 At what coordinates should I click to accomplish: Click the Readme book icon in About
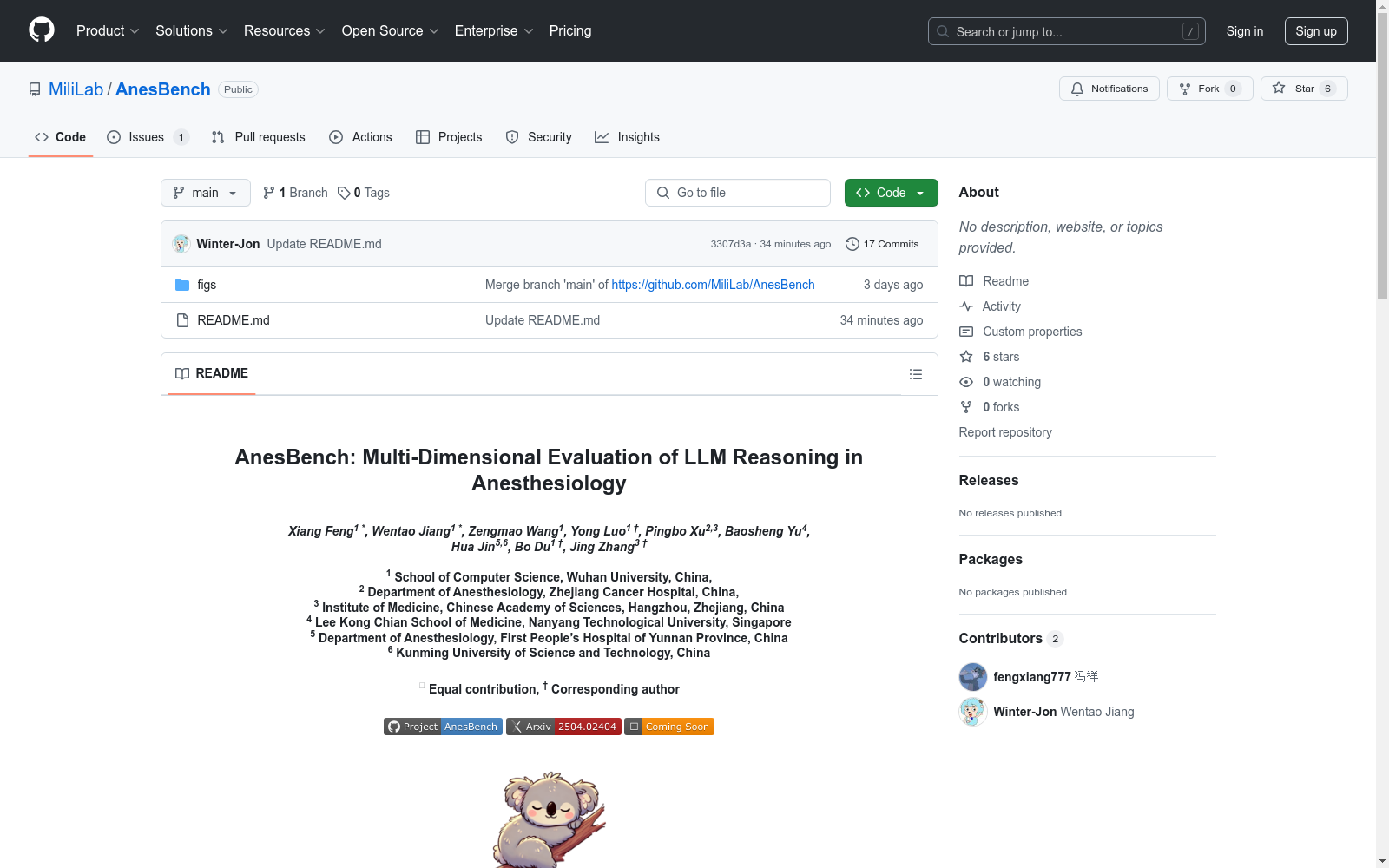point(966,281)
